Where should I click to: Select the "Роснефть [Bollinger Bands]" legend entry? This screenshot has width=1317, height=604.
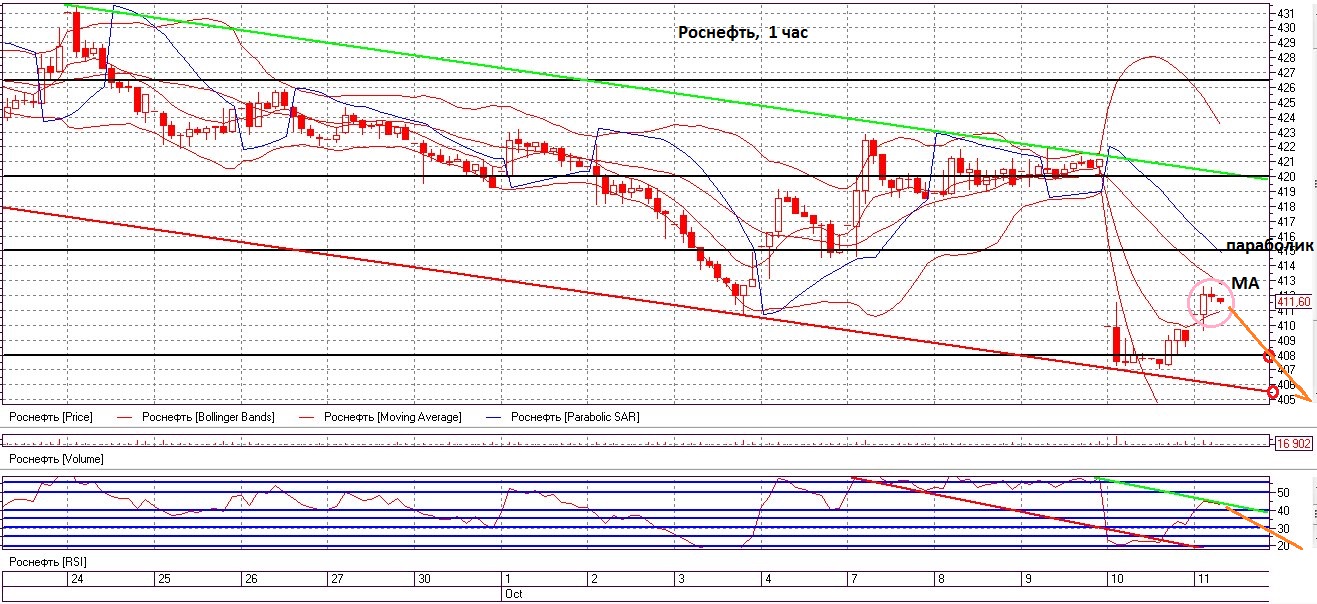point(208,416)
